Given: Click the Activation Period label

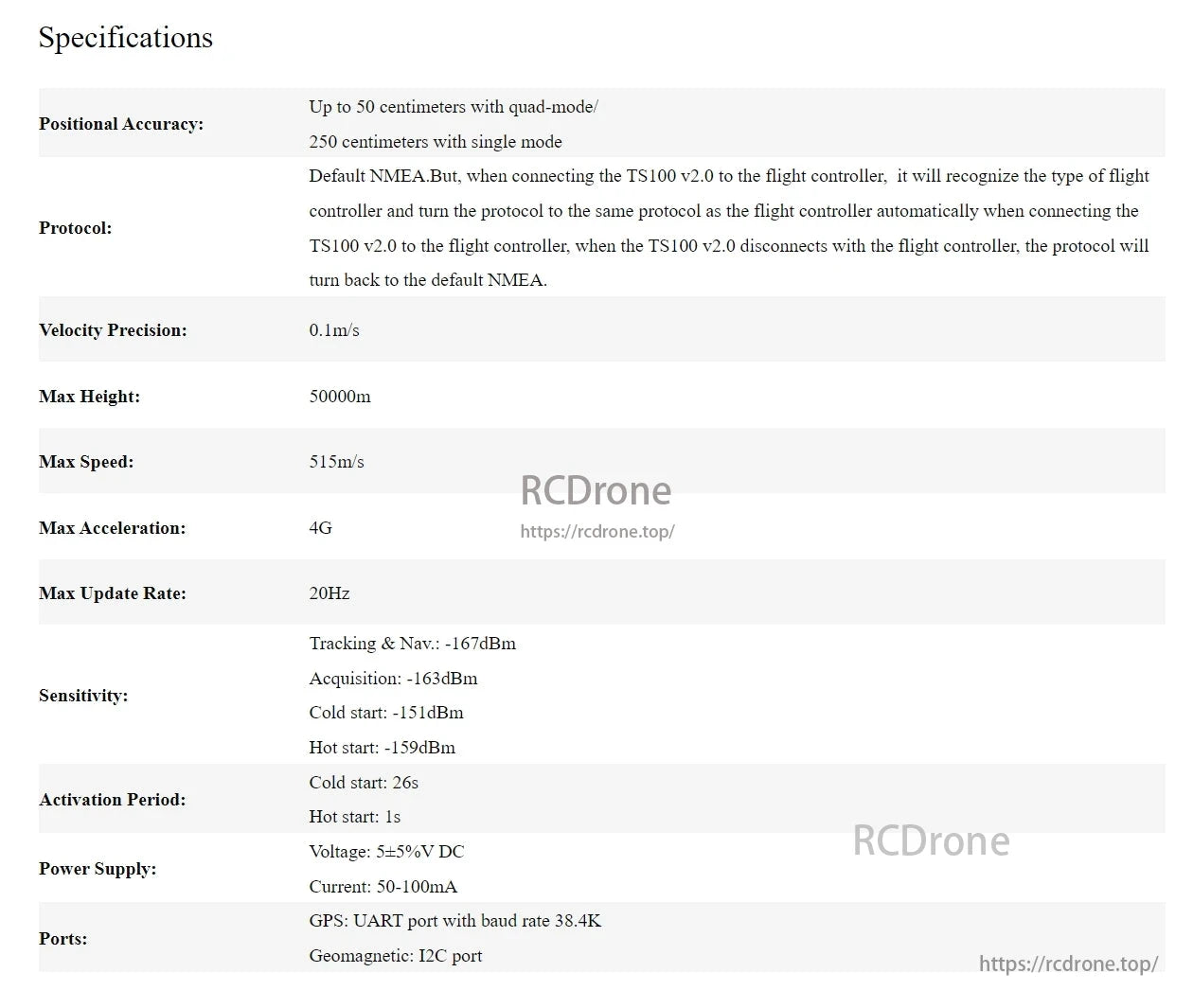Looking at the screenshot, I should 112,800.
